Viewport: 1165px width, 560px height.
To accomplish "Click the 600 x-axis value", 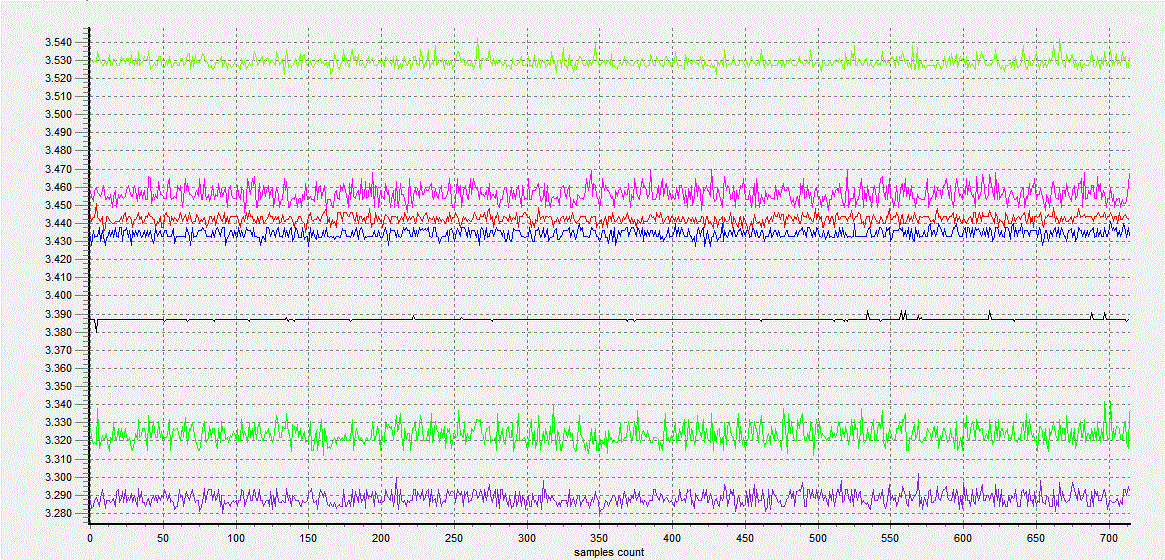I will [x=964, y=537].
